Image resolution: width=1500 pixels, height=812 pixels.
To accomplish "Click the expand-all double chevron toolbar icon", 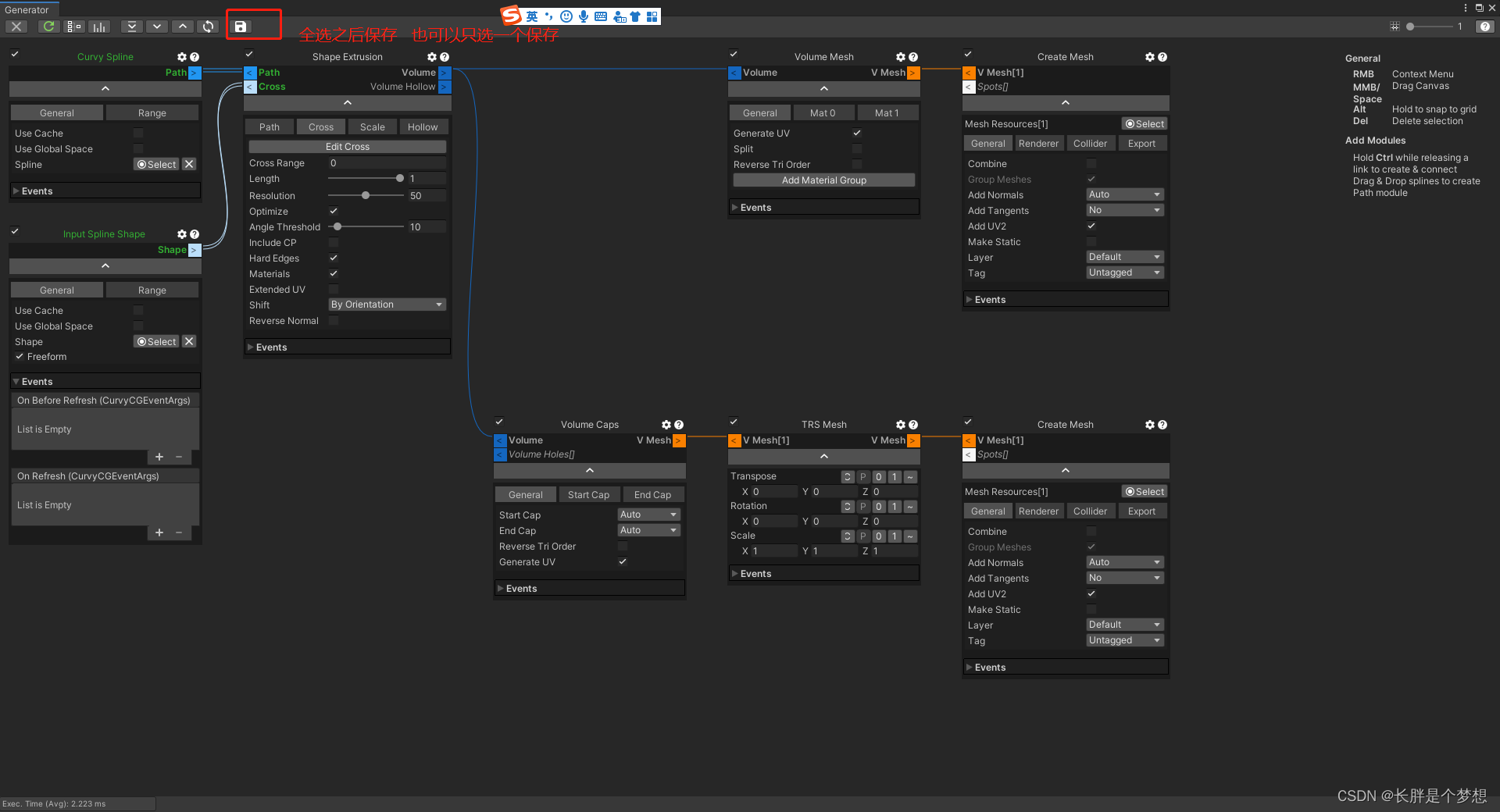I will (x=131, y=27).
